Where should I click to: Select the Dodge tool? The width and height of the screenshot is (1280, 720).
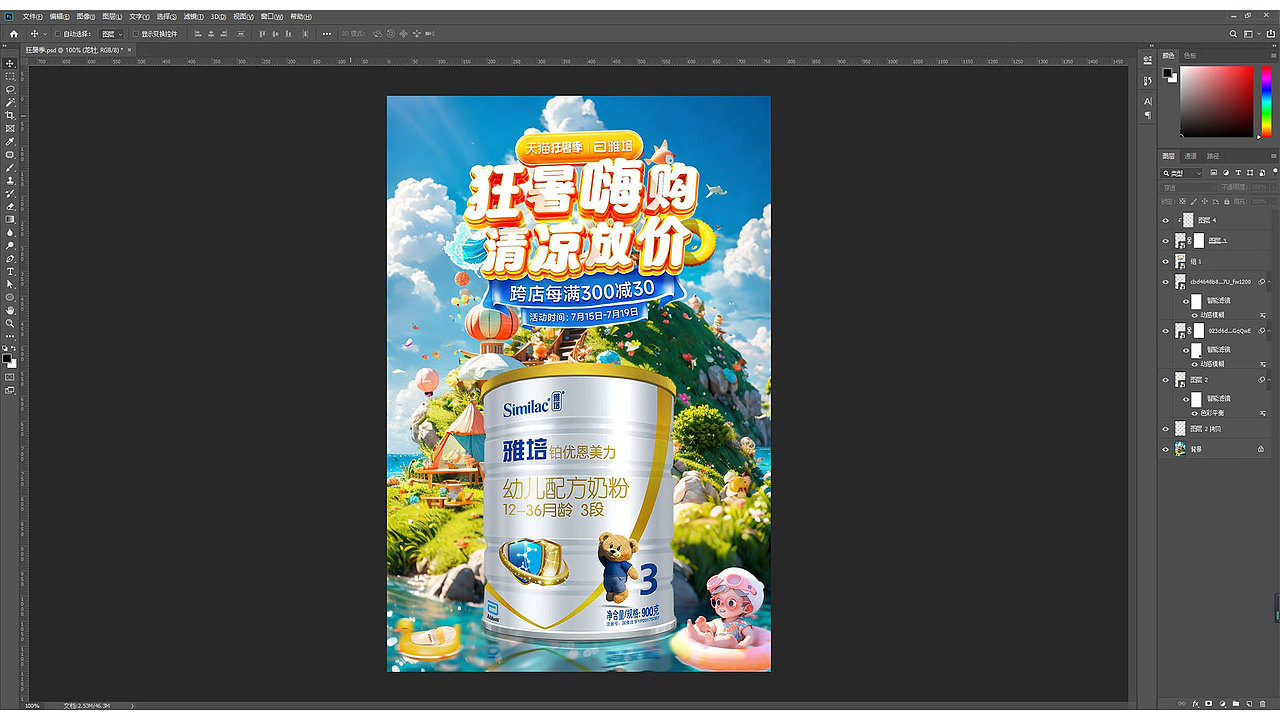(x=10, y=245)
